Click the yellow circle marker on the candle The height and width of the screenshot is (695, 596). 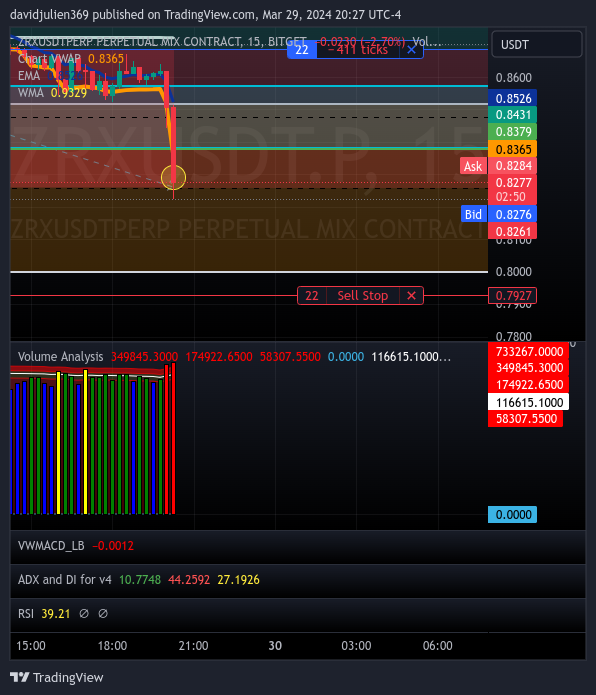click(x=173, y=177)
